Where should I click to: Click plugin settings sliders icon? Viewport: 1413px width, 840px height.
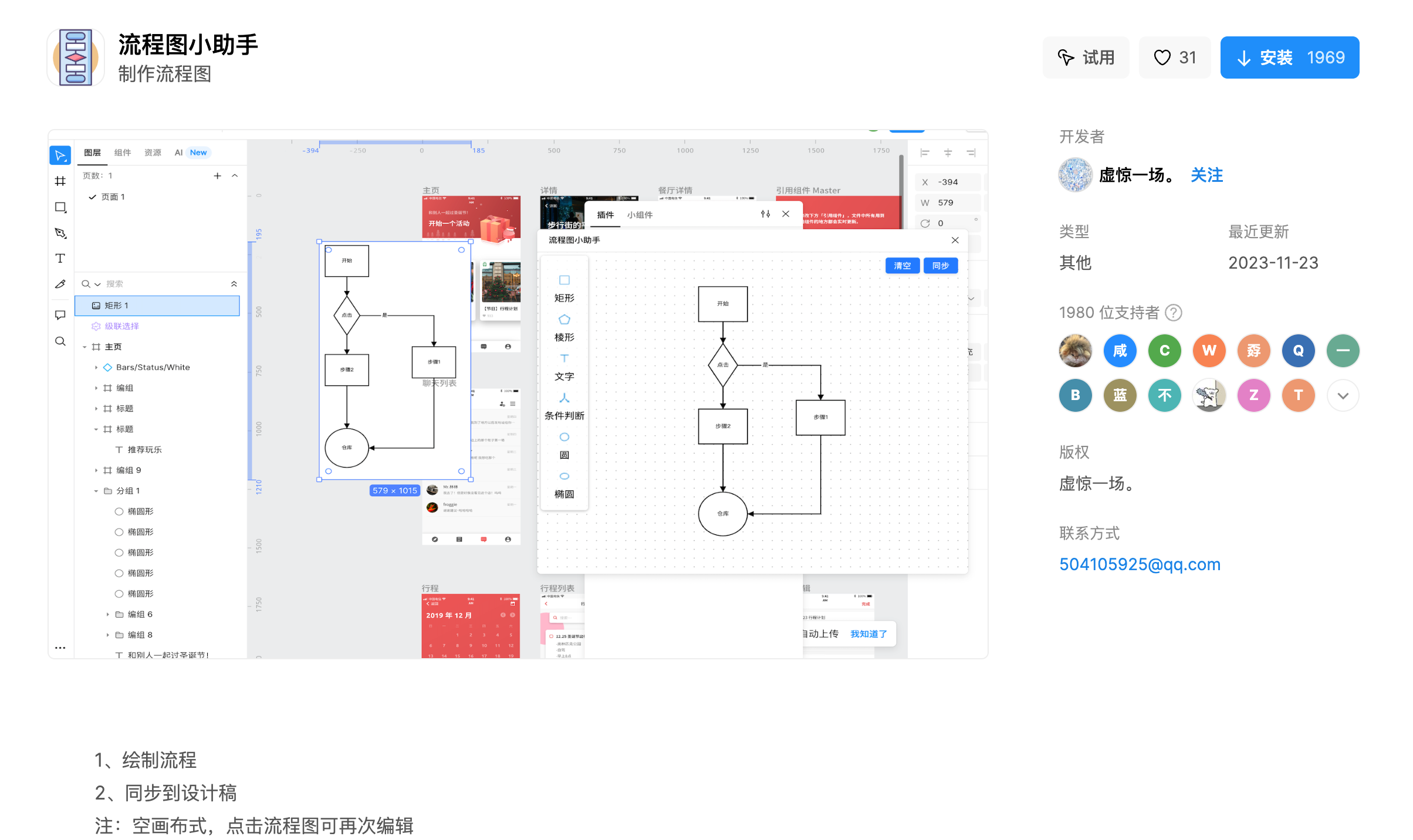tap(765, 214)
